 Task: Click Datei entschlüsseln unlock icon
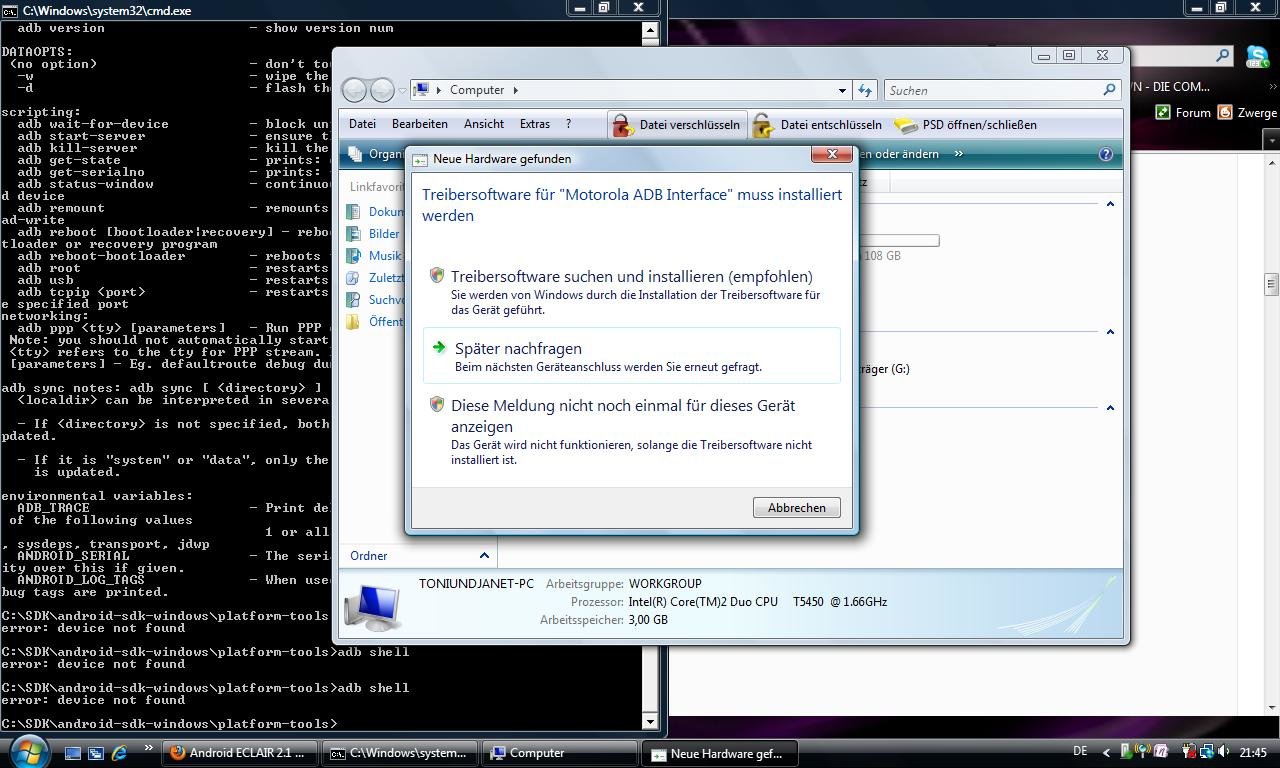763,125
